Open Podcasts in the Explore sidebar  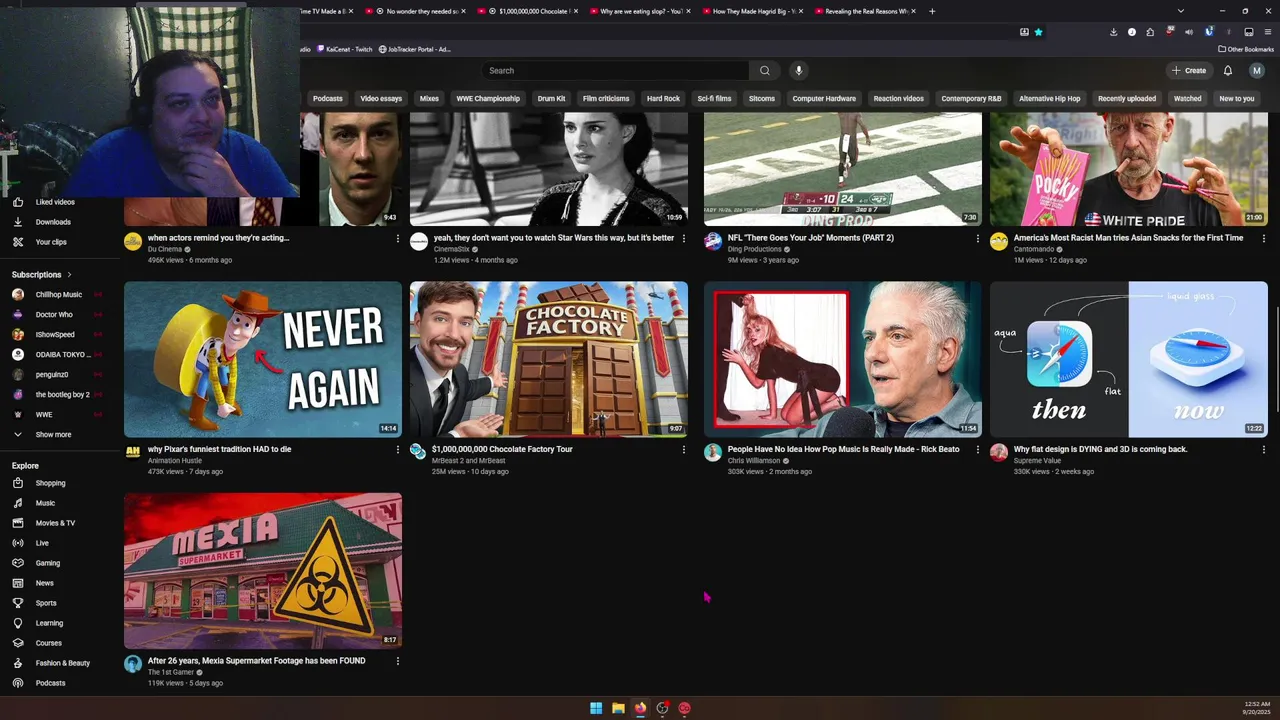click(50, 683)
